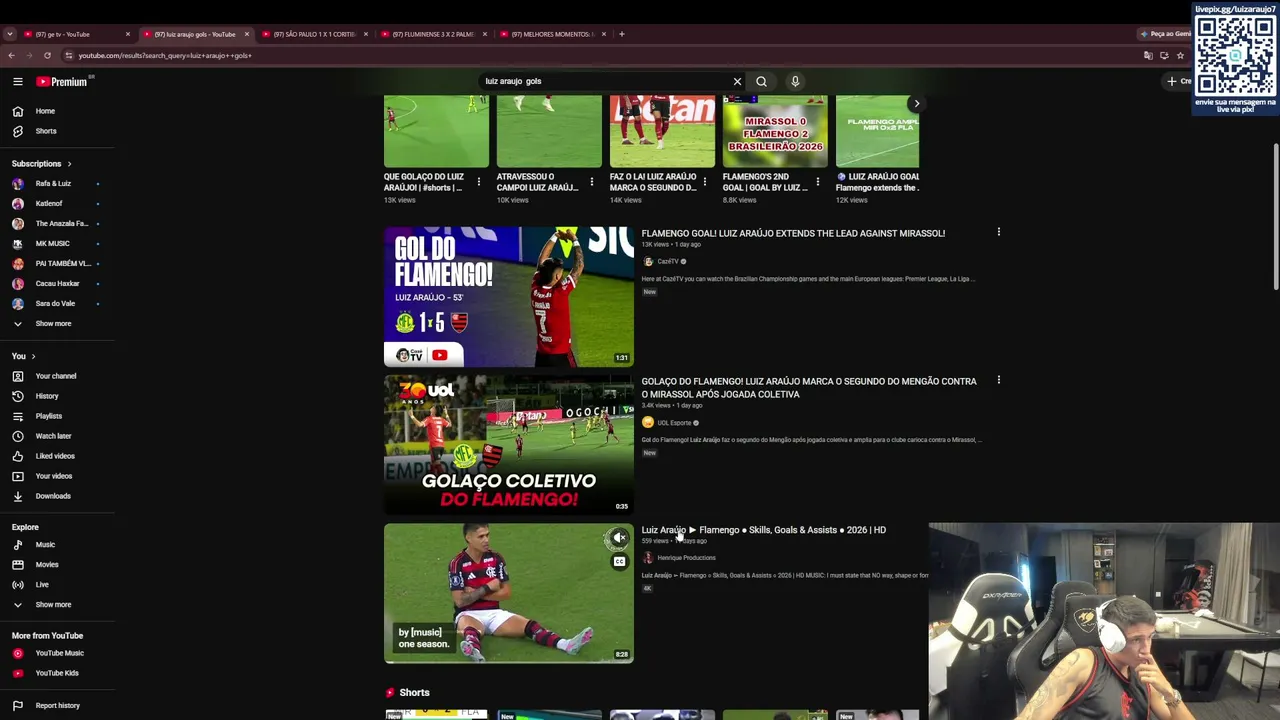Screen dimensions: 1280x720
Task: Open Luiz Araújo Skills, Goals & Assists title
Action: coord(764,530)
